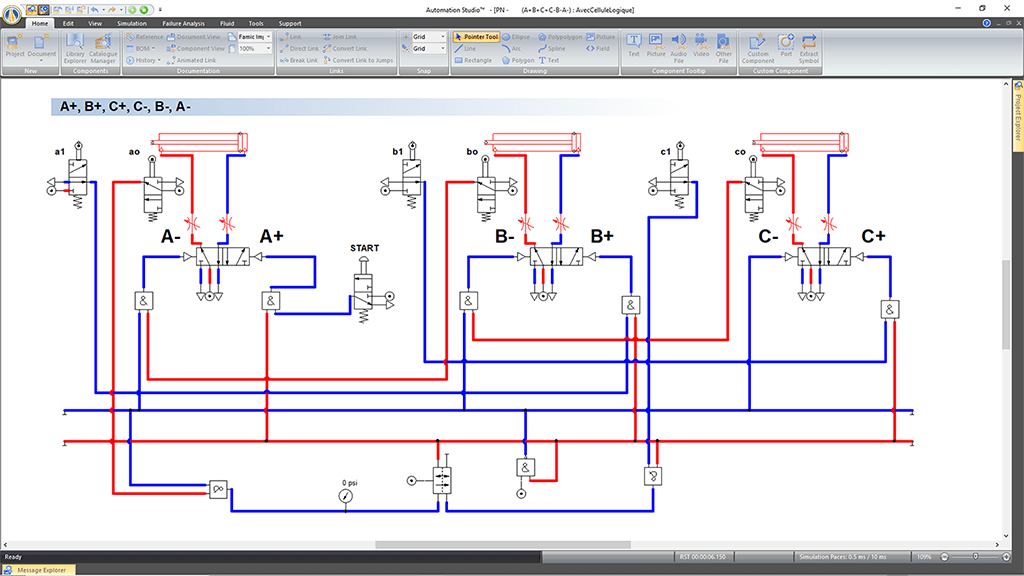Select the Extract Symbol tool
Viewport: 1024px width, 576px height.
(x=809, y=46)
